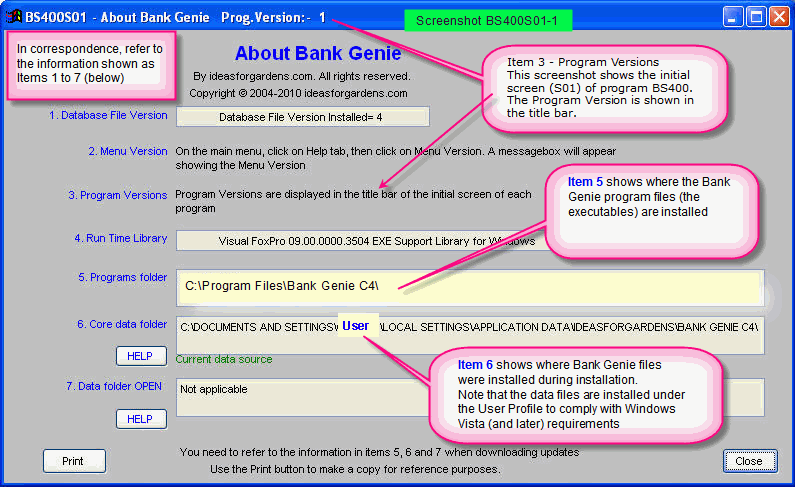The height and width of the screenshot is (487, 795).
Task: Click 'You need to refer to the information' text
Action: 379,452
